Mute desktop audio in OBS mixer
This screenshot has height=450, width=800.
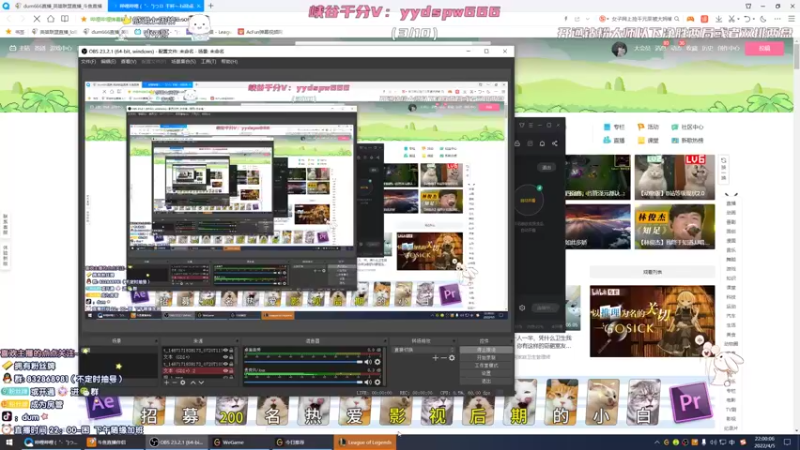pyautogui.click(x=368, y=362)
